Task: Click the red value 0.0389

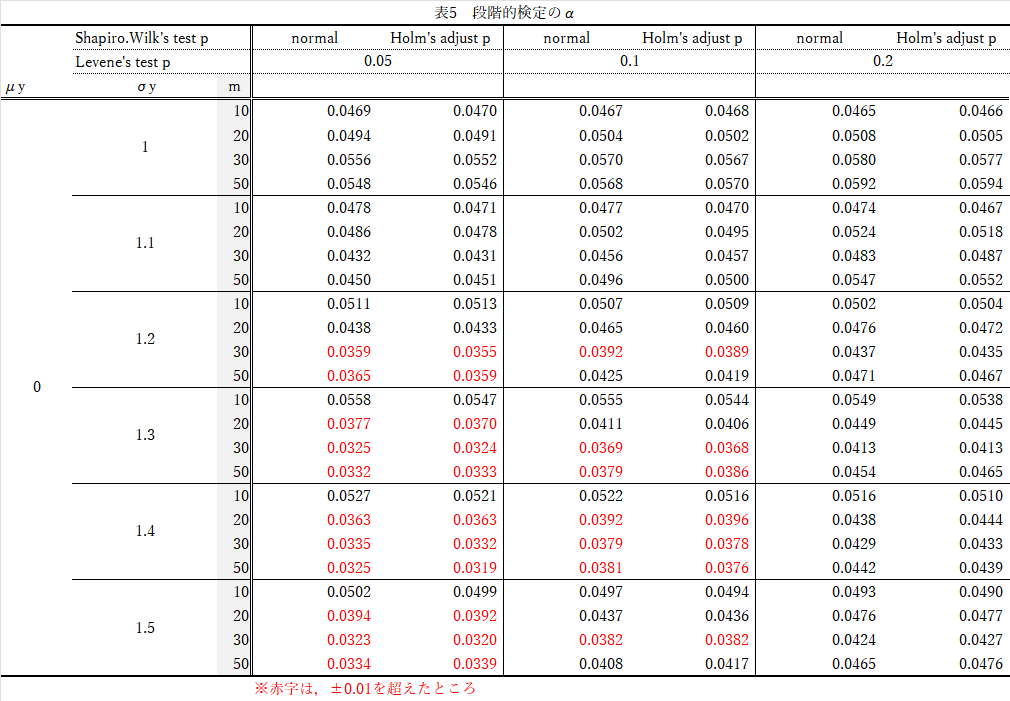Action: [727, 352]
